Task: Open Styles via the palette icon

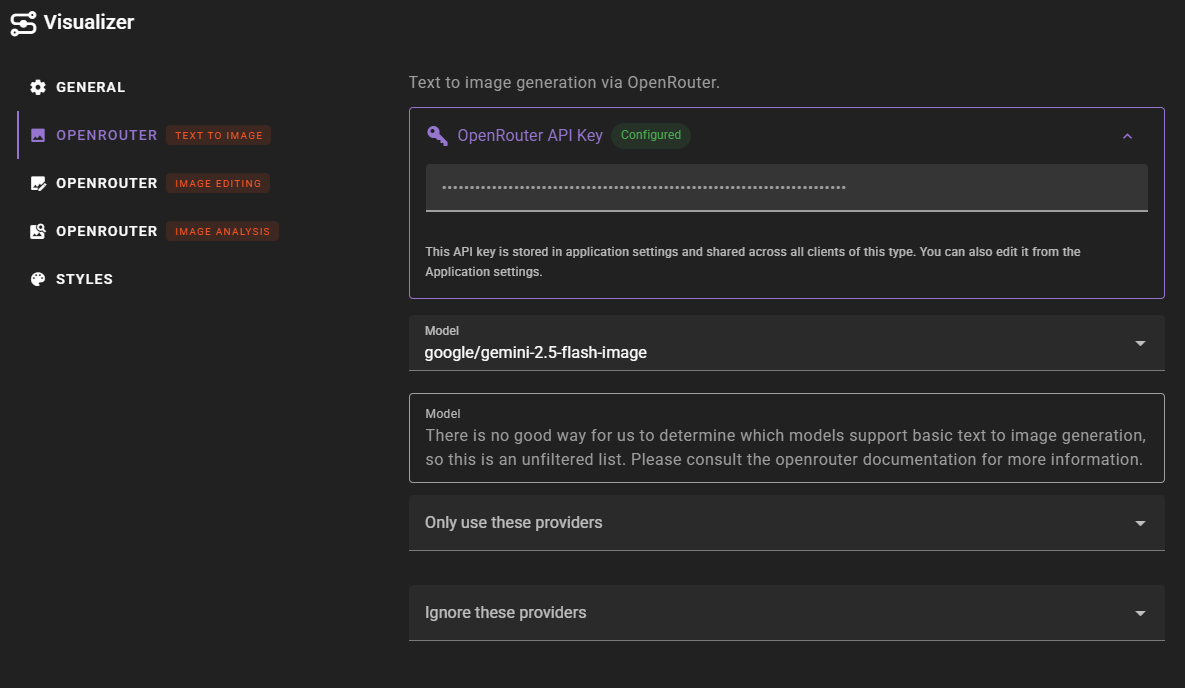Action: click(x=38, y=279)
